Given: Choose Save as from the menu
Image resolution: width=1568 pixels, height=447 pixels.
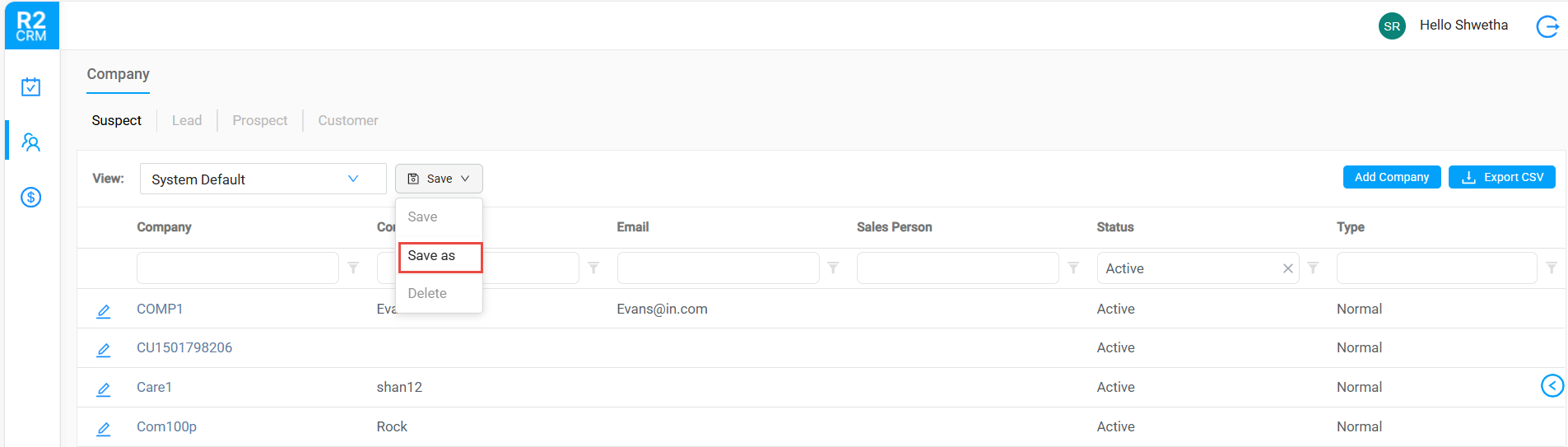Looking at the screenshot, I should tap(440, 256).
